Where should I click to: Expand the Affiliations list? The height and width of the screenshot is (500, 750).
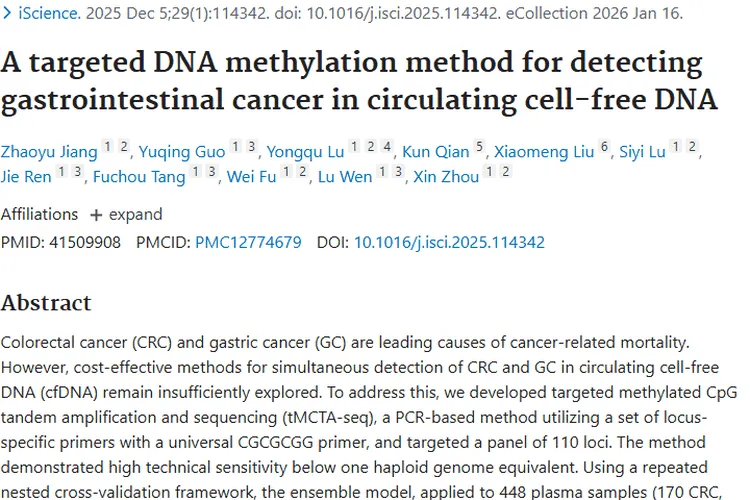[126, 214]
